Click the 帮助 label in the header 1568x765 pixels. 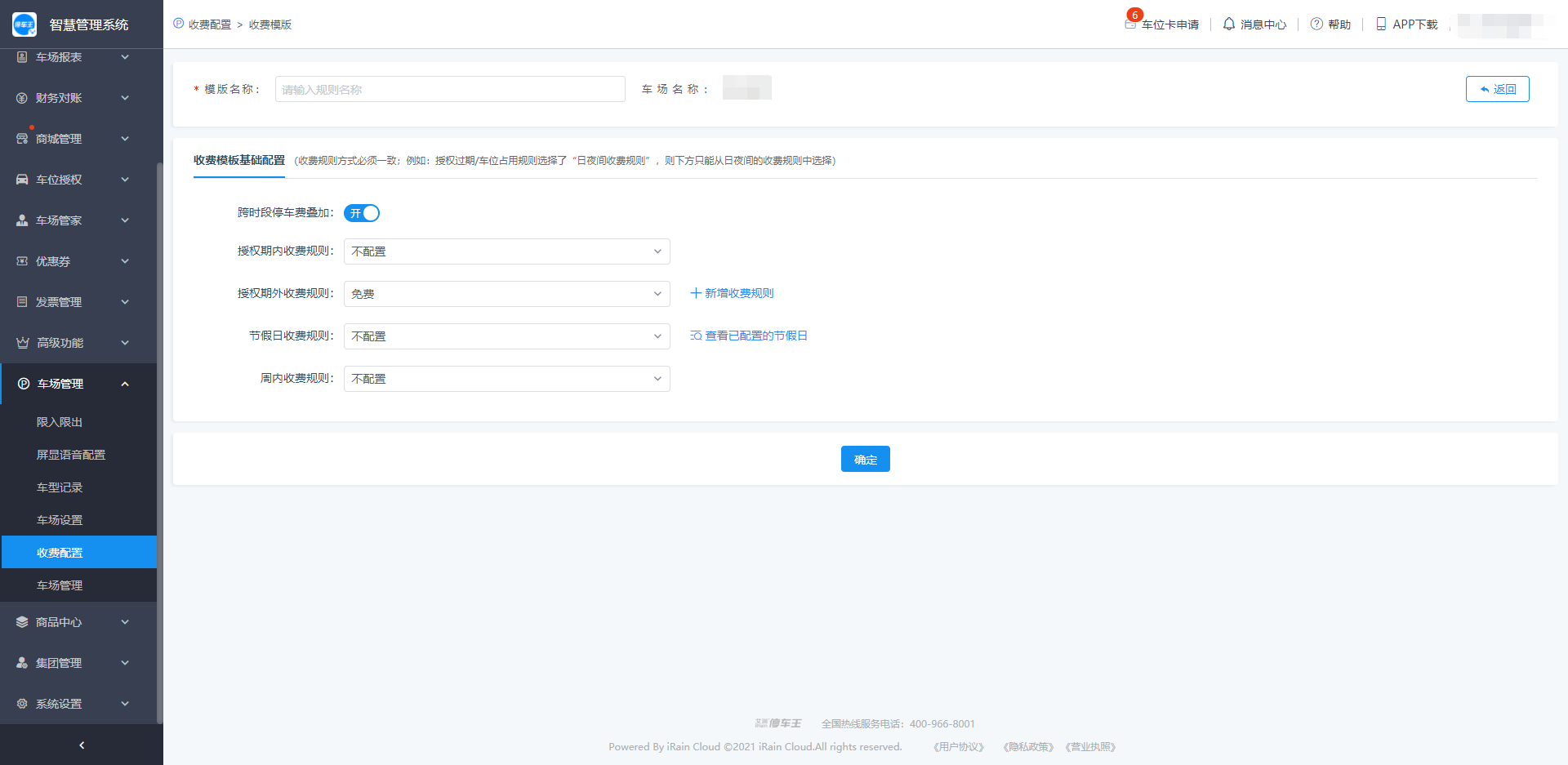[1339, 24]
